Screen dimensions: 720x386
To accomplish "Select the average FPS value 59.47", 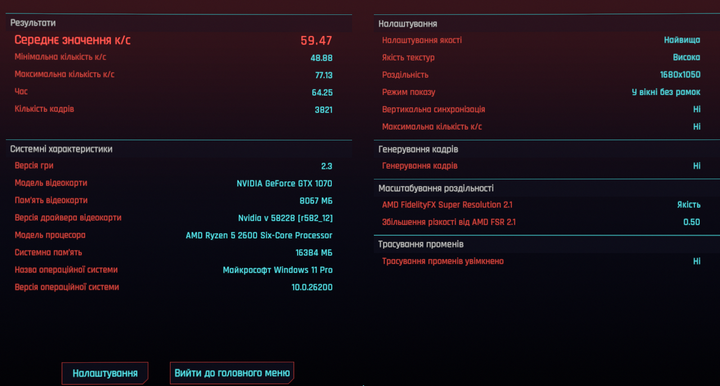I will [x=316, y=40].
